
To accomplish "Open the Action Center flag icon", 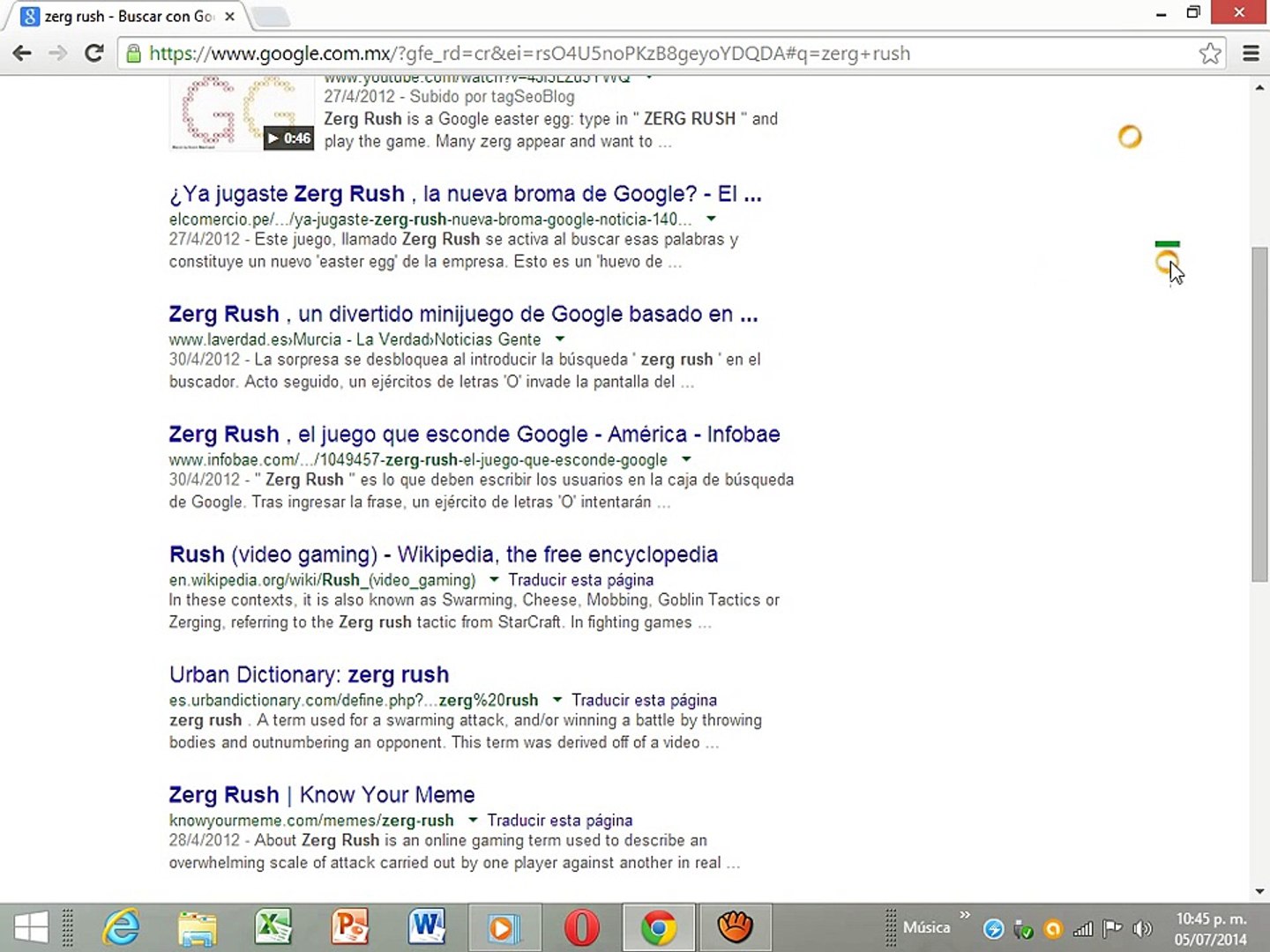I will click(1113, 928).
